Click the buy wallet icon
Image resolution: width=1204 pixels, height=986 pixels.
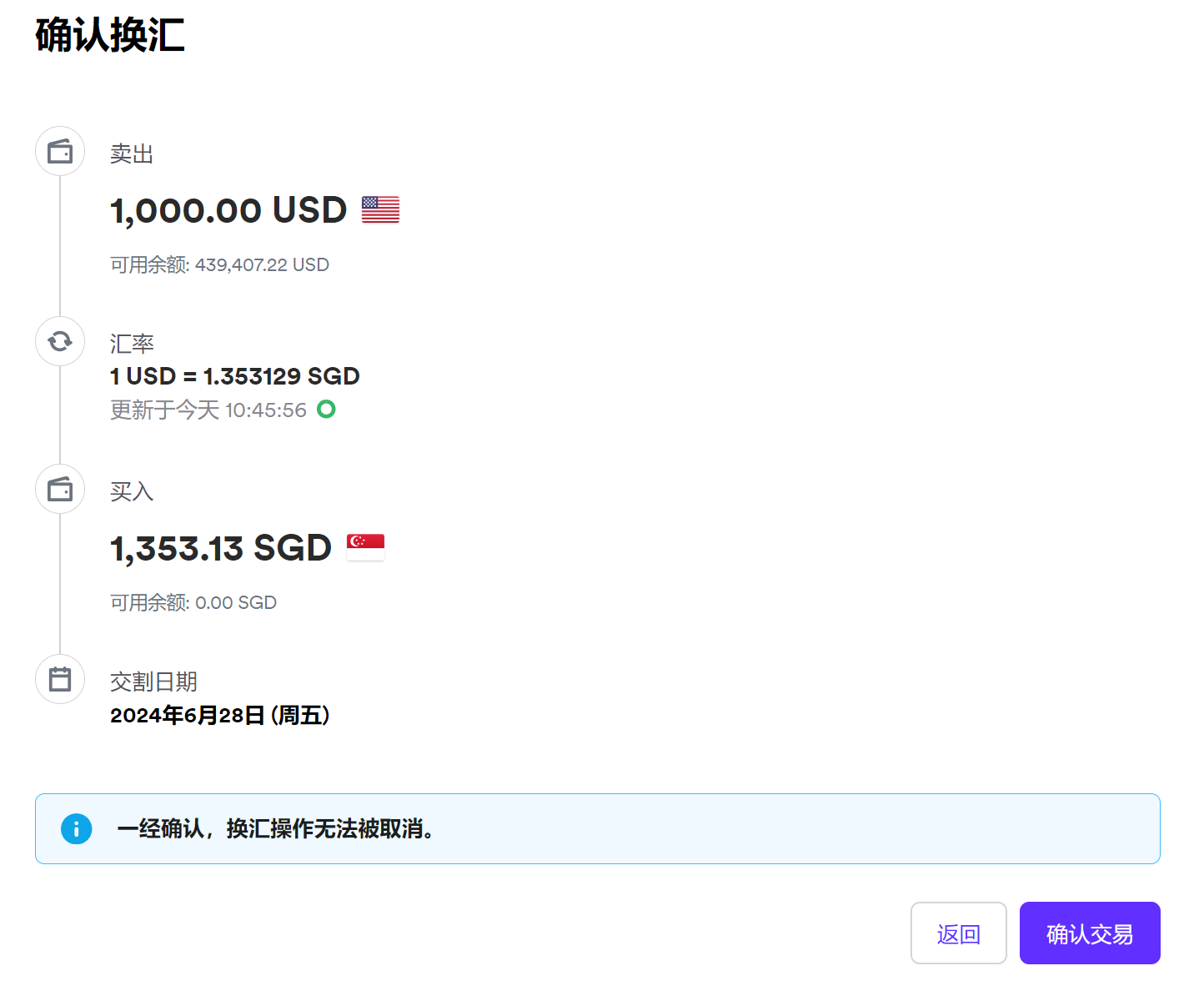pyautogui.click(x=60, y=489)
